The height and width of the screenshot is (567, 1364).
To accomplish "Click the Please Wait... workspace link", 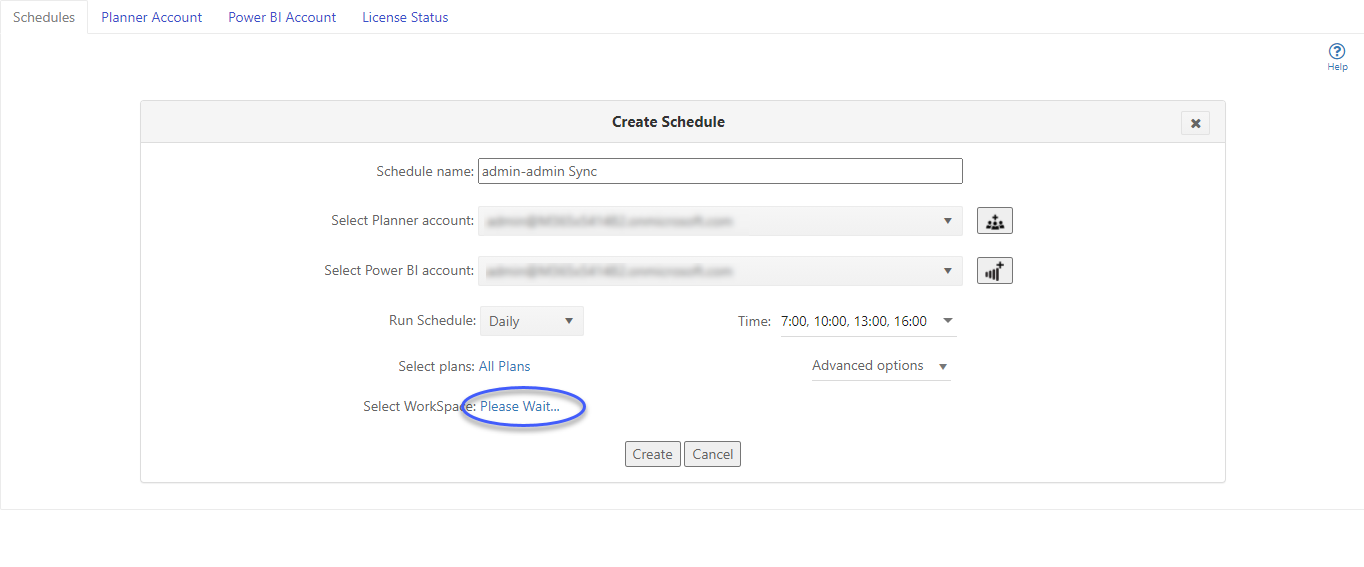I will [x=520, y=407].
